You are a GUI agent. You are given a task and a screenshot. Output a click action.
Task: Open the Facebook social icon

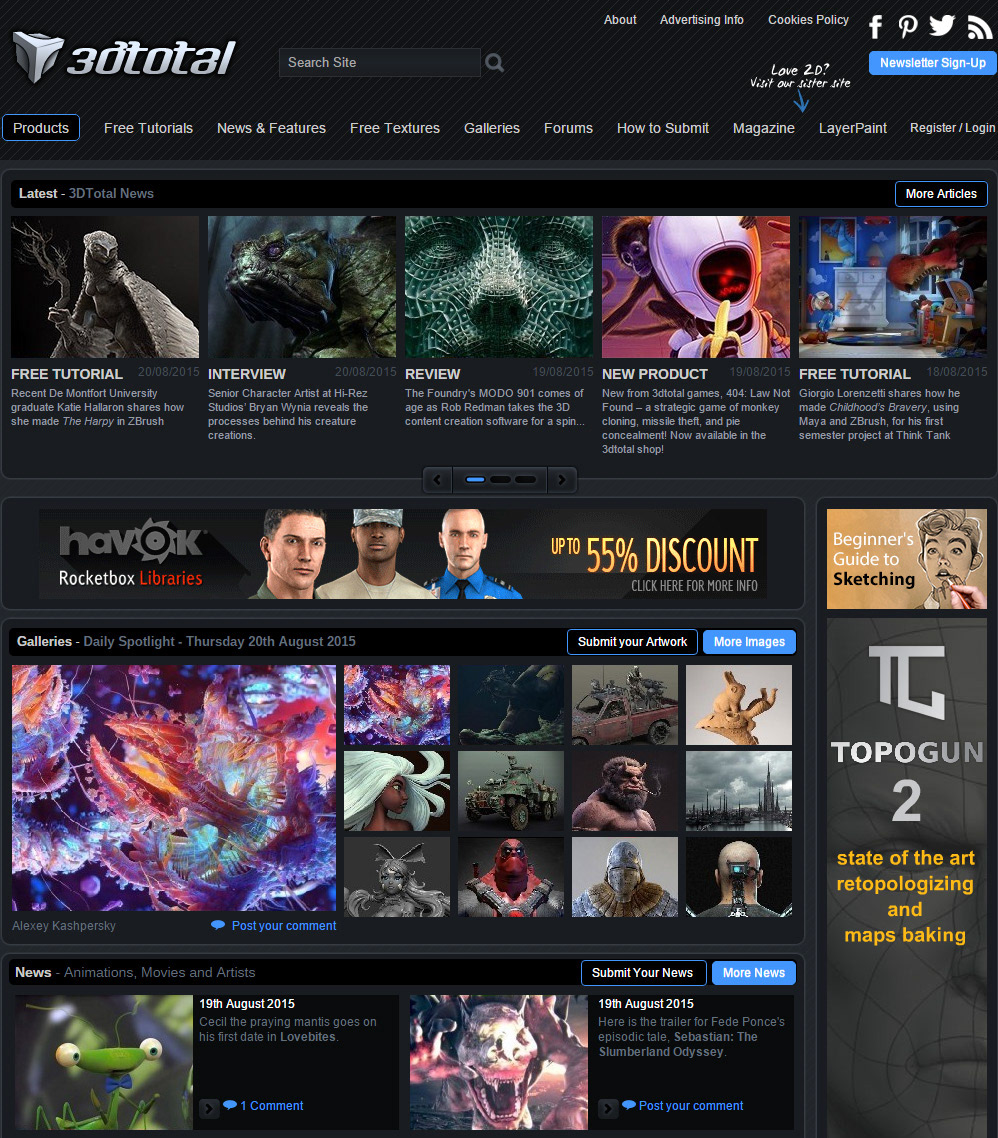point(876,27)
